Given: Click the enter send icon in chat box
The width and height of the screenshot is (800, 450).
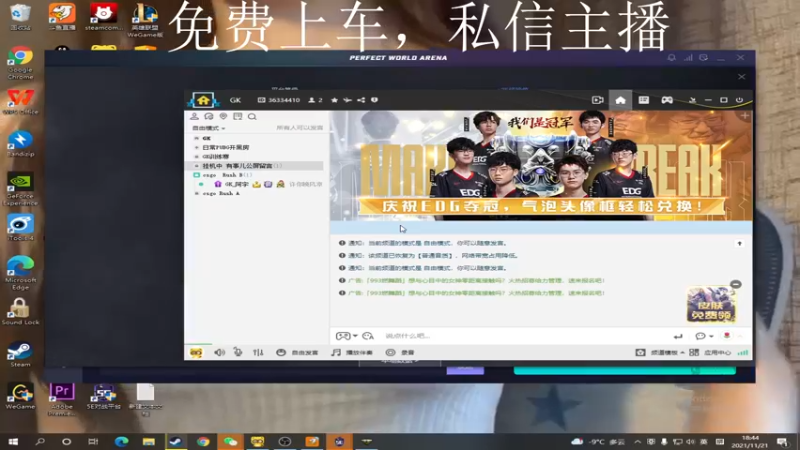Looking at the screenshot, I should 678,336.
